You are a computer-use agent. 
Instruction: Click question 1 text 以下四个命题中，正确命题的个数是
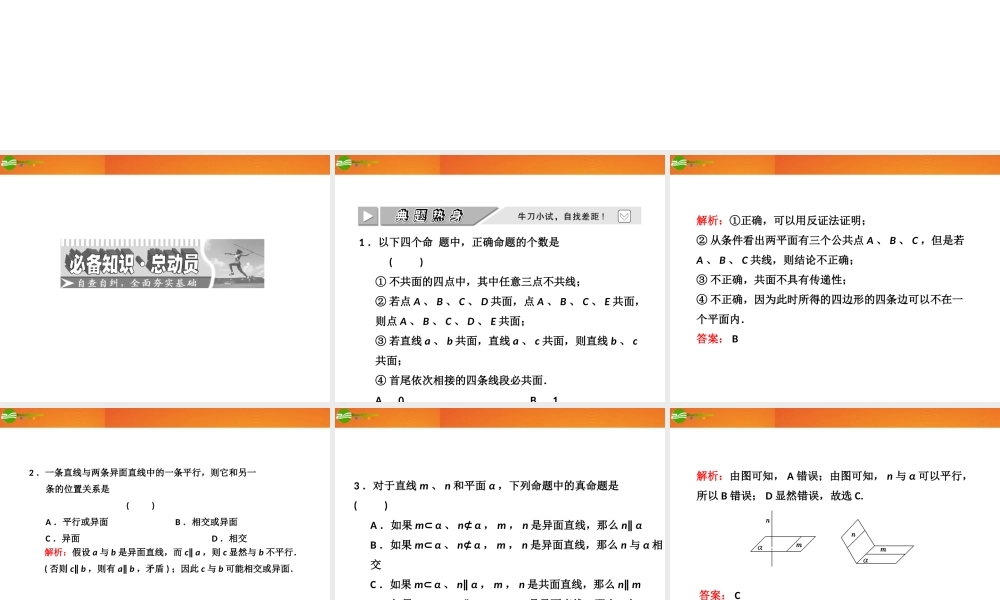point(459,242)
